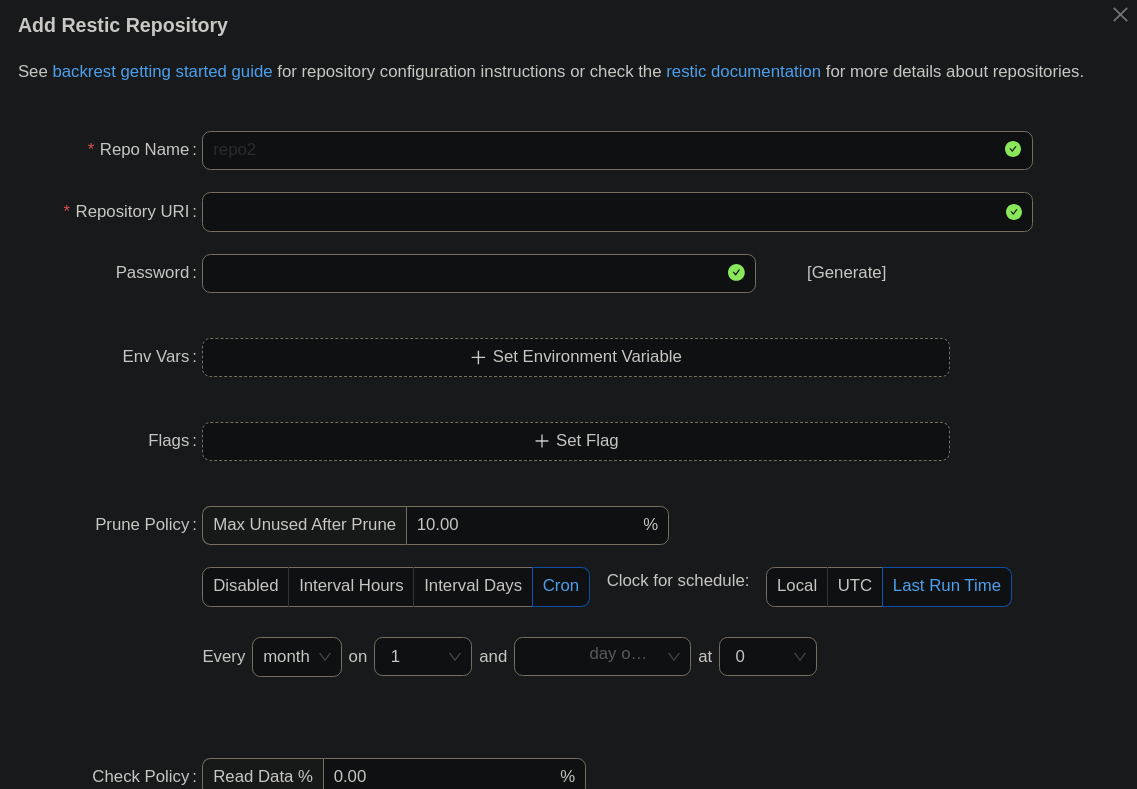Select Interval Hours schedule mode
This screenshot has height=789, width=1137.
(x=351, y=587)
